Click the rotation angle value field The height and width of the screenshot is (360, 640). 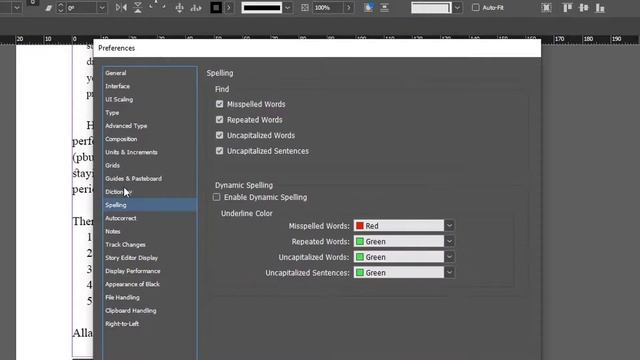coord(82,8)
